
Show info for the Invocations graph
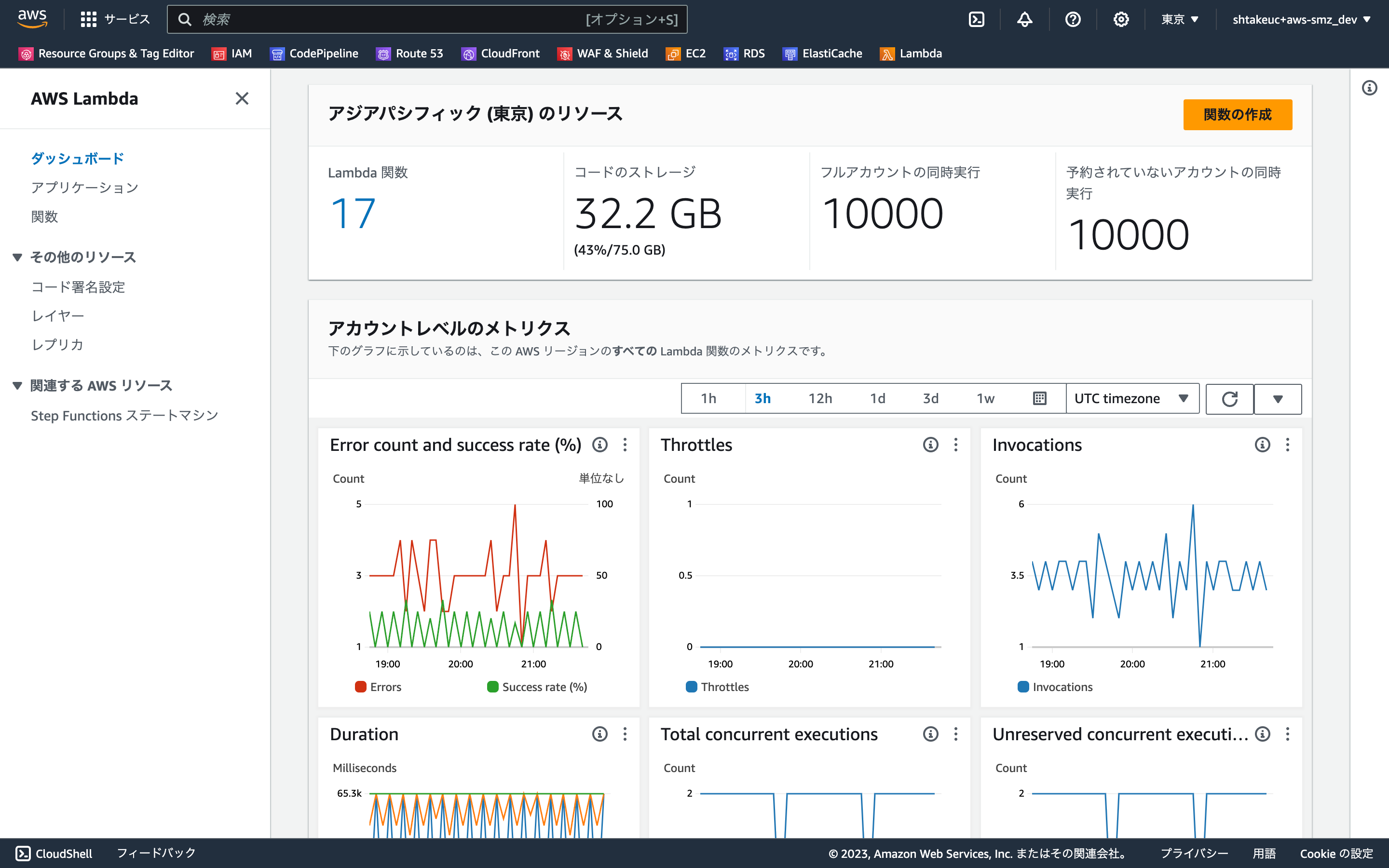click(1262, 445)
